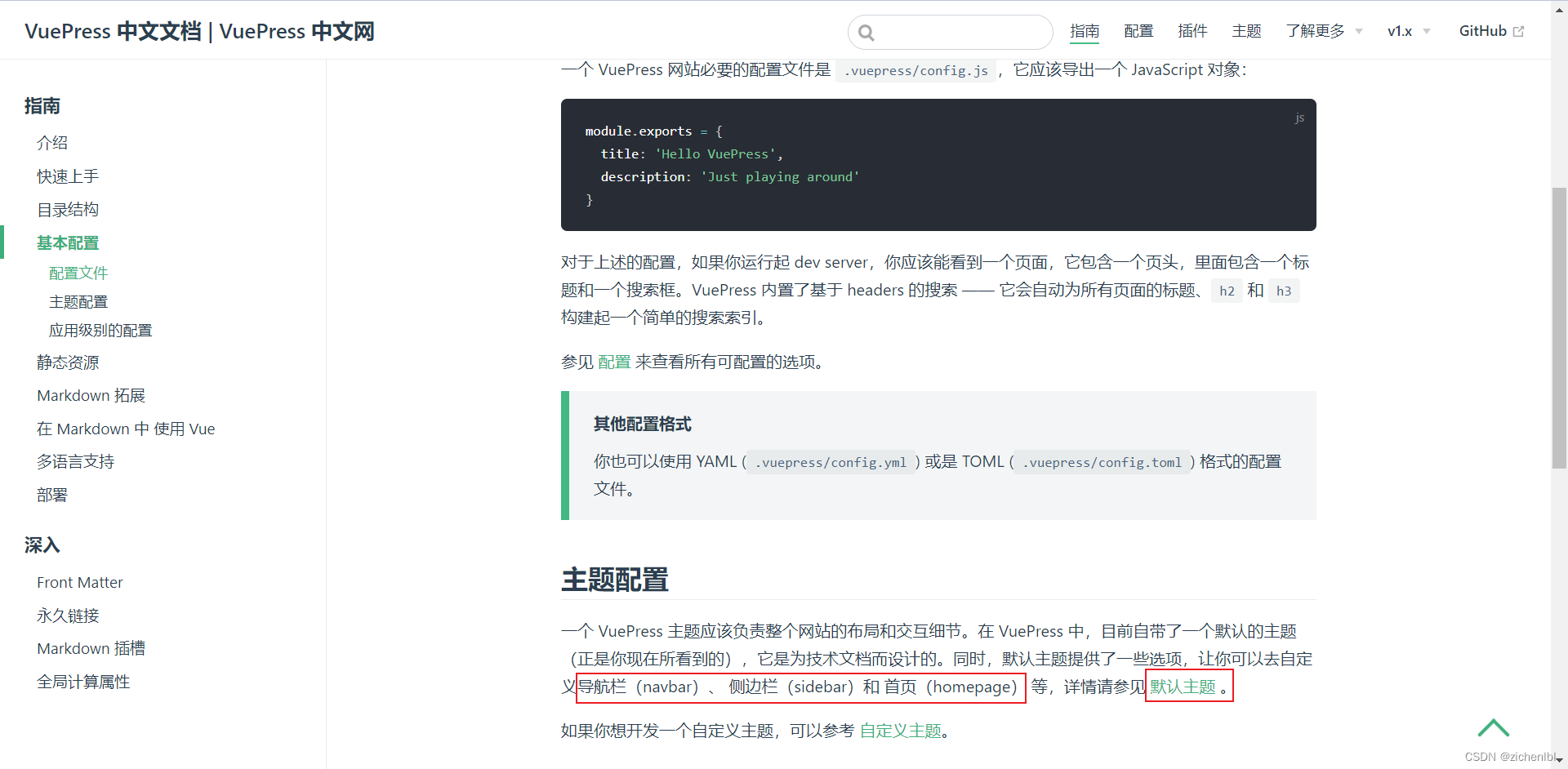
Task: Open the 指南 nav item
Action: point(1085,31)
